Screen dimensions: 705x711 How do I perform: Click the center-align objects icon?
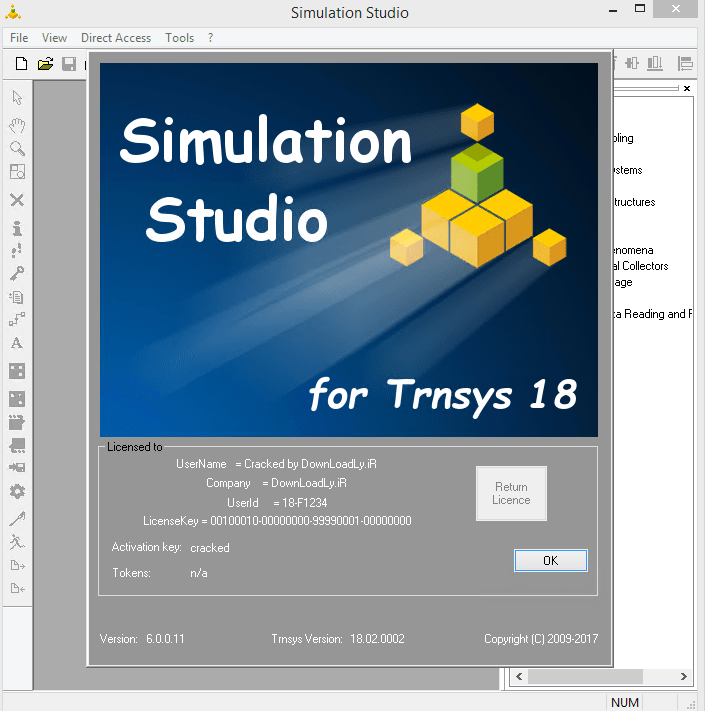632,63
